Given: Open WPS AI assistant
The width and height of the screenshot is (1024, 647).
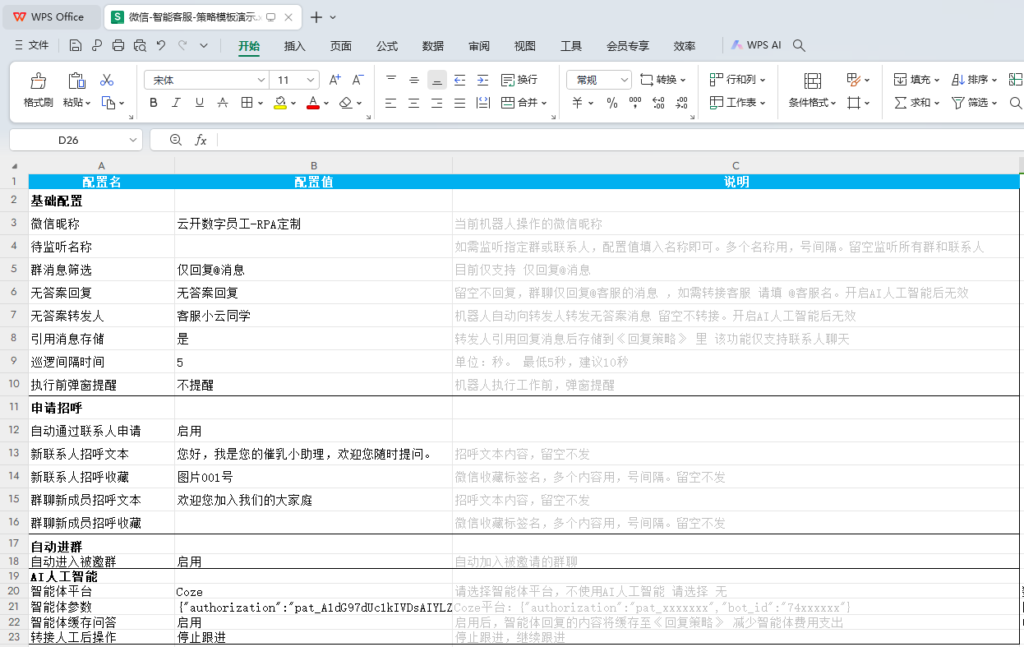Looking at the screenshot, I should point(756,45).
